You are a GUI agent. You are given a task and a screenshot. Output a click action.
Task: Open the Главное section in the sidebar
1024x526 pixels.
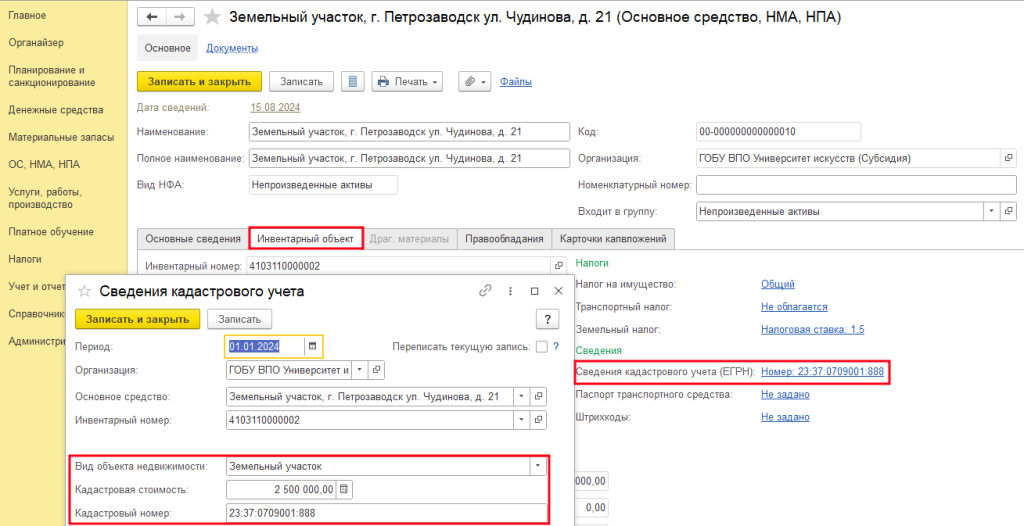coord(27,15)
